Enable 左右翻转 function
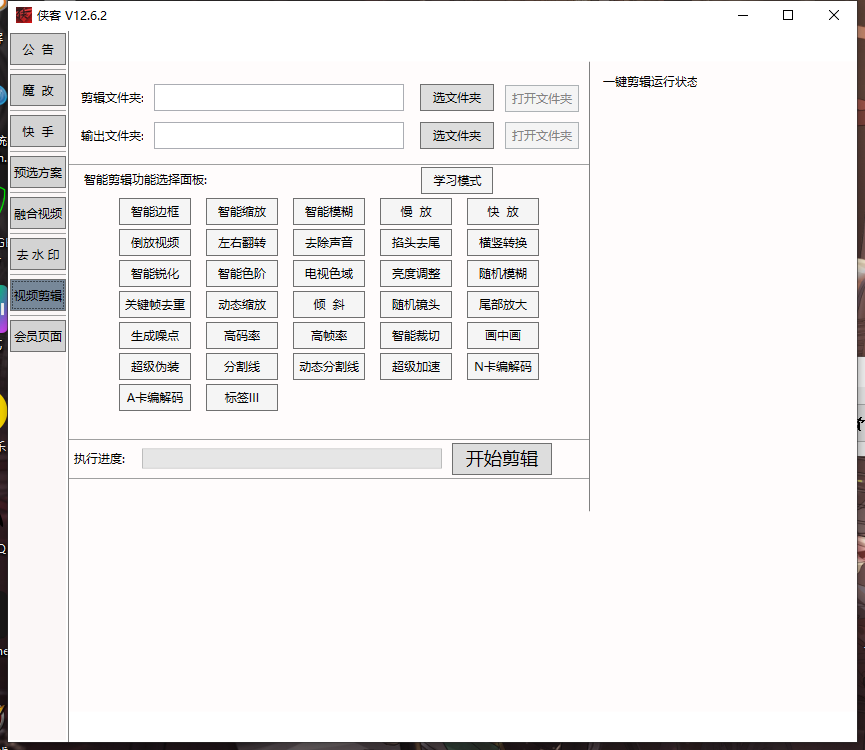The width and height of the screenshot is (865, 750). 242,243
